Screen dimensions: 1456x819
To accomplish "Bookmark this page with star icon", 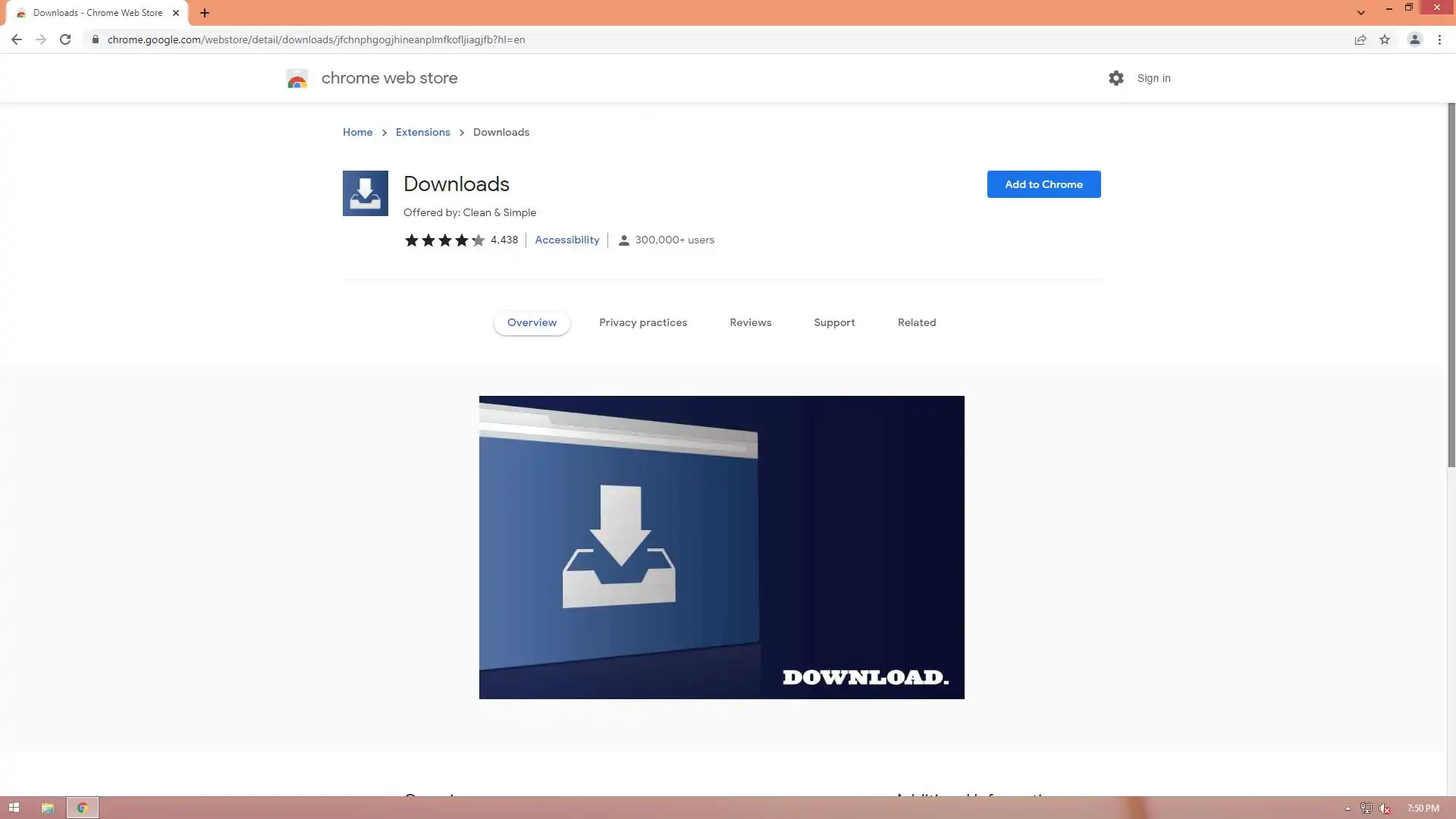I will pyautogui.click(x=1385, y=39).
